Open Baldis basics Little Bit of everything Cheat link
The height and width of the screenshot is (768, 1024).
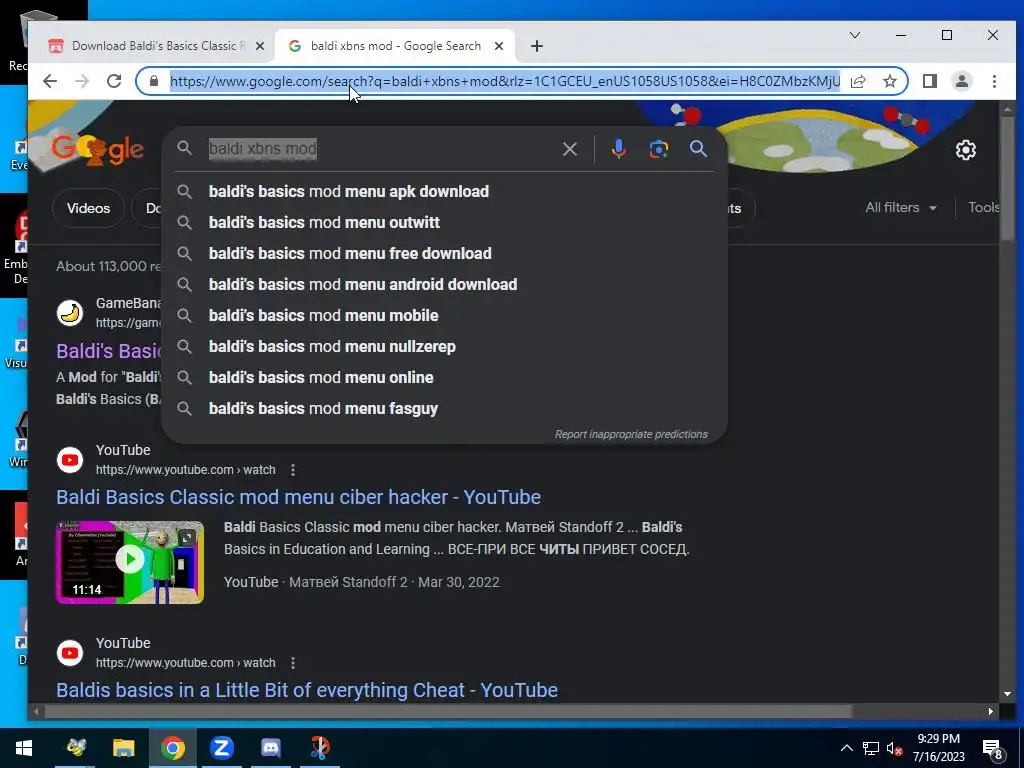tap(307, 690)
